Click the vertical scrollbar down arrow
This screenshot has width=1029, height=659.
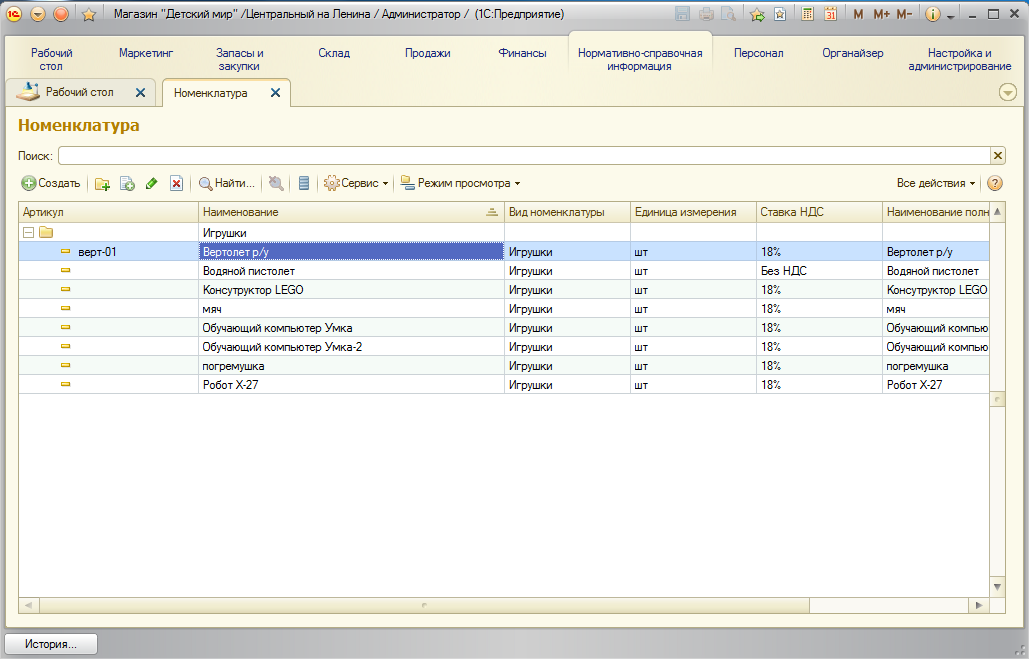(997, 587)
